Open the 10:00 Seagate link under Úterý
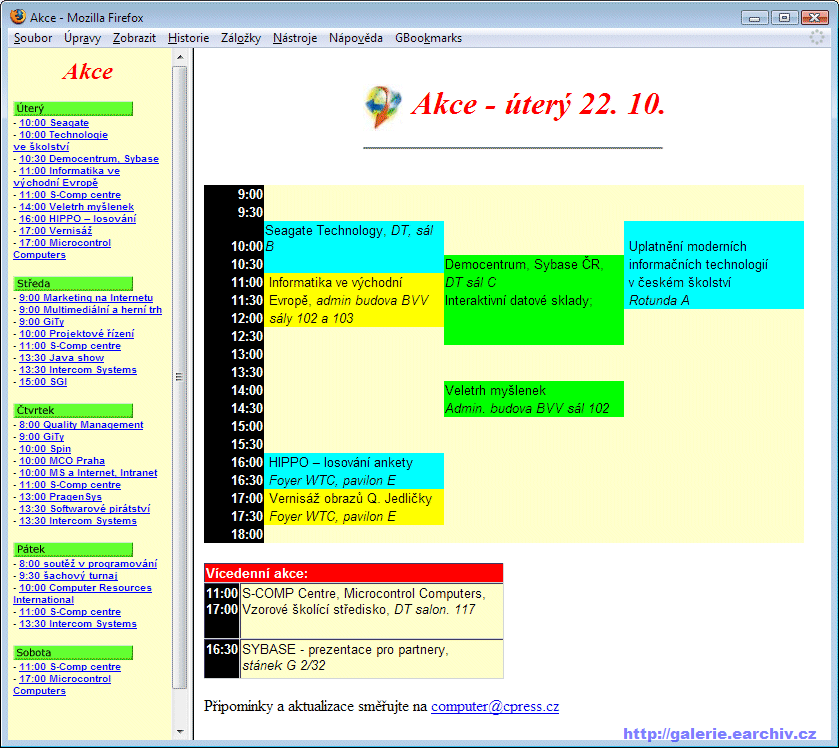This screenshot has height=748, width=839. click(54, 123)
